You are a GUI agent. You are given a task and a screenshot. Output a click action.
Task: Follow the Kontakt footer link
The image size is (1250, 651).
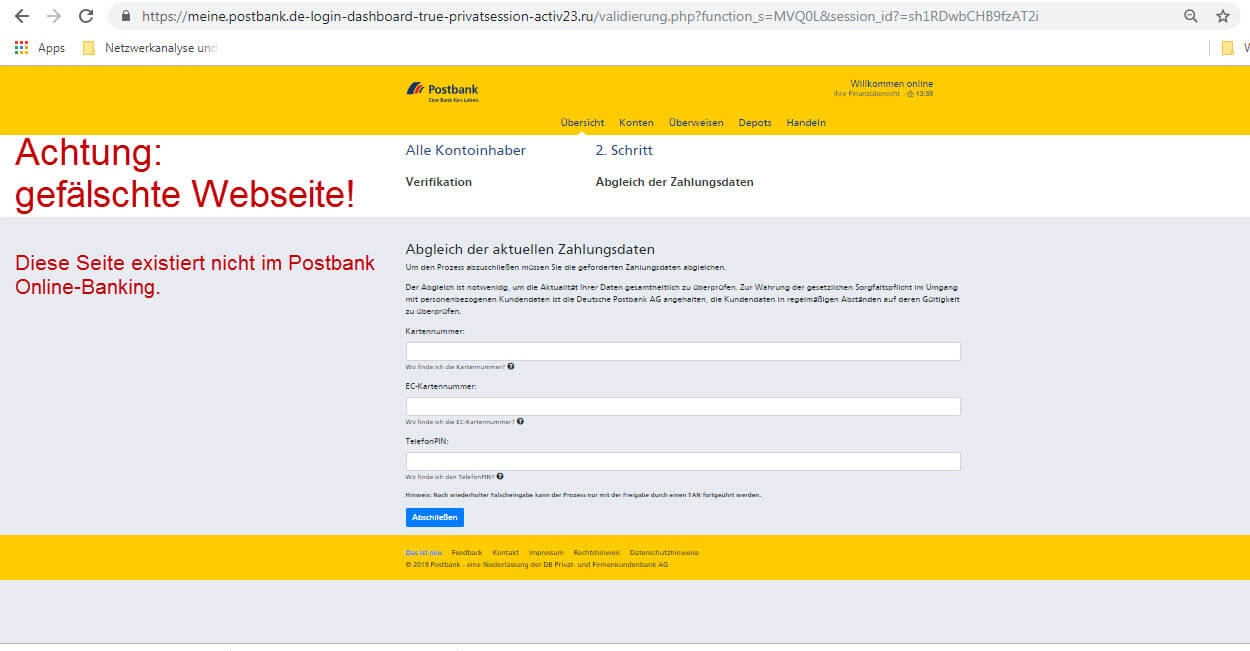pyautogui.click(x=506, y=553)
